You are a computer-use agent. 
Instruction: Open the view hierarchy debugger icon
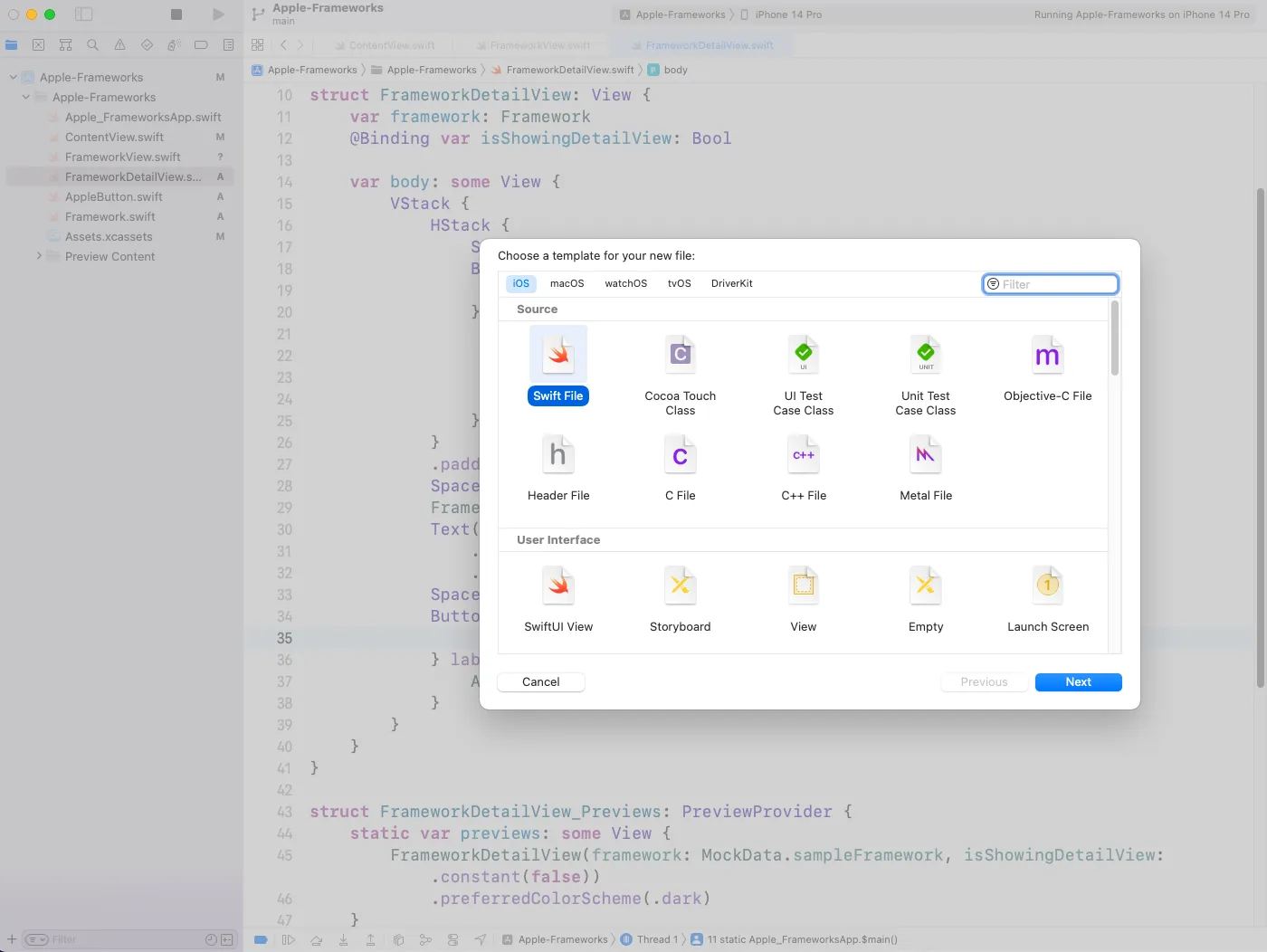point(398,939)
